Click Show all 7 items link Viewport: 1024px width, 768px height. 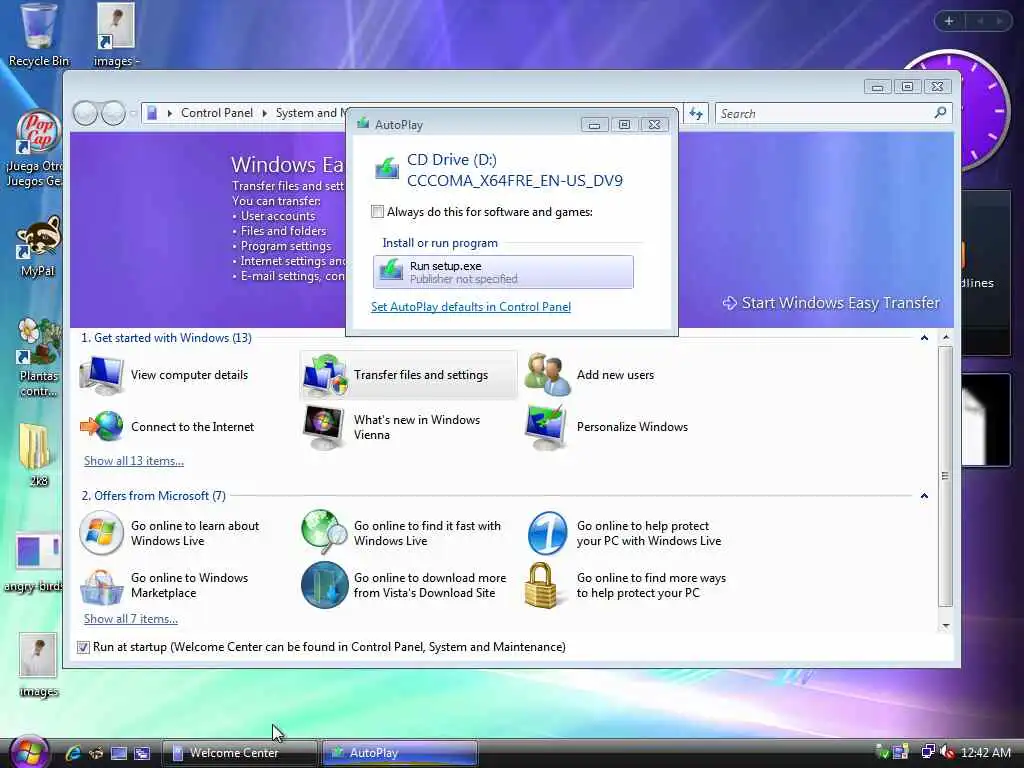[x=131, y=619]
